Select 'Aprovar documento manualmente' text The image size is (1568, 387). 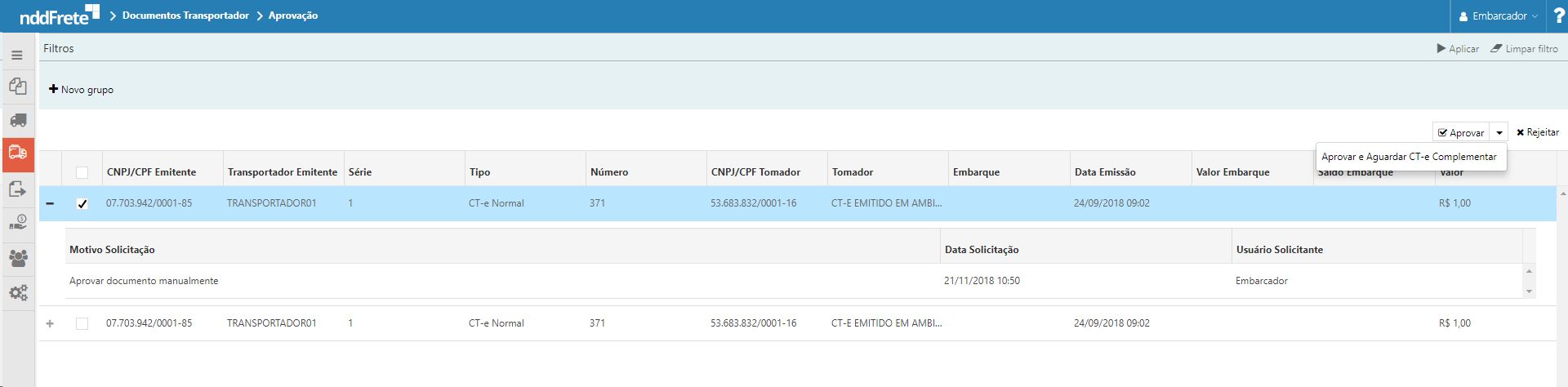click(144, 281)
